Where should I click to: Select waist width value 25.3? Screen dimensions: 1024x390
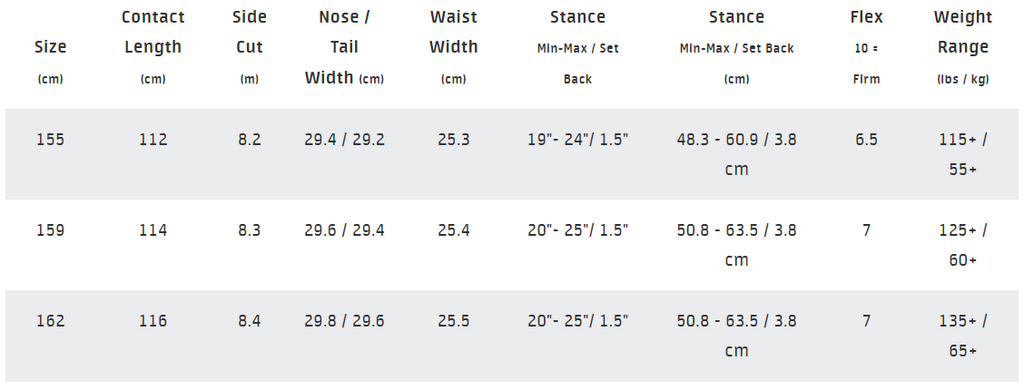tap(453, 140)
